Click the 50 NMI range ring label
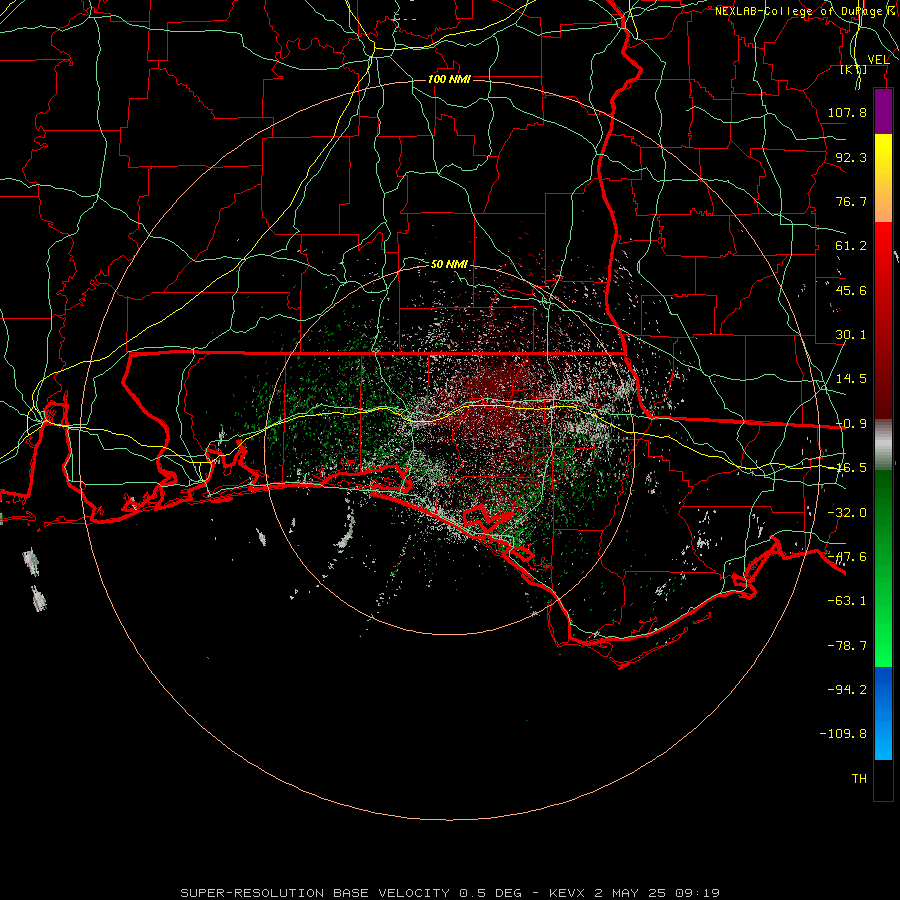Viewport: 900px width, 900px height. pyautogui.click(x=449, y=264)
